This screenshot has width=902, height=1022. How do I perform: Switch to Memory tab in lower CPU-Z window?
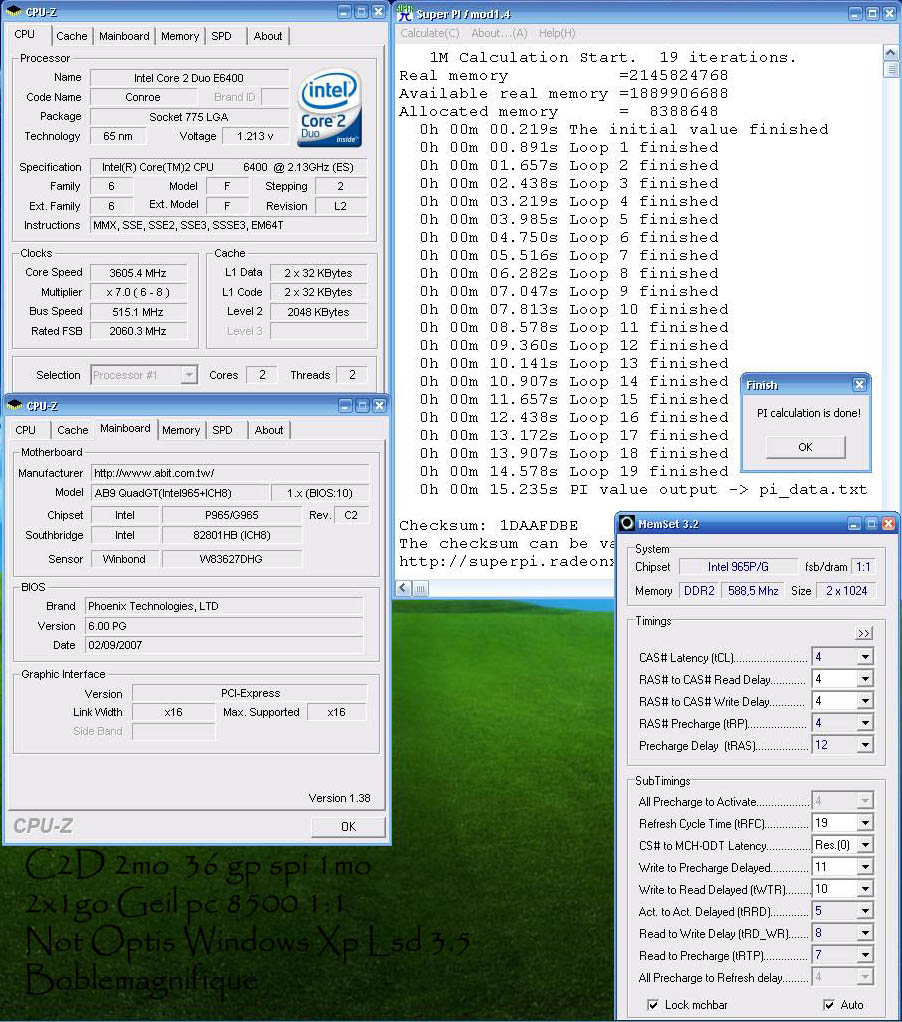(181, 430)
